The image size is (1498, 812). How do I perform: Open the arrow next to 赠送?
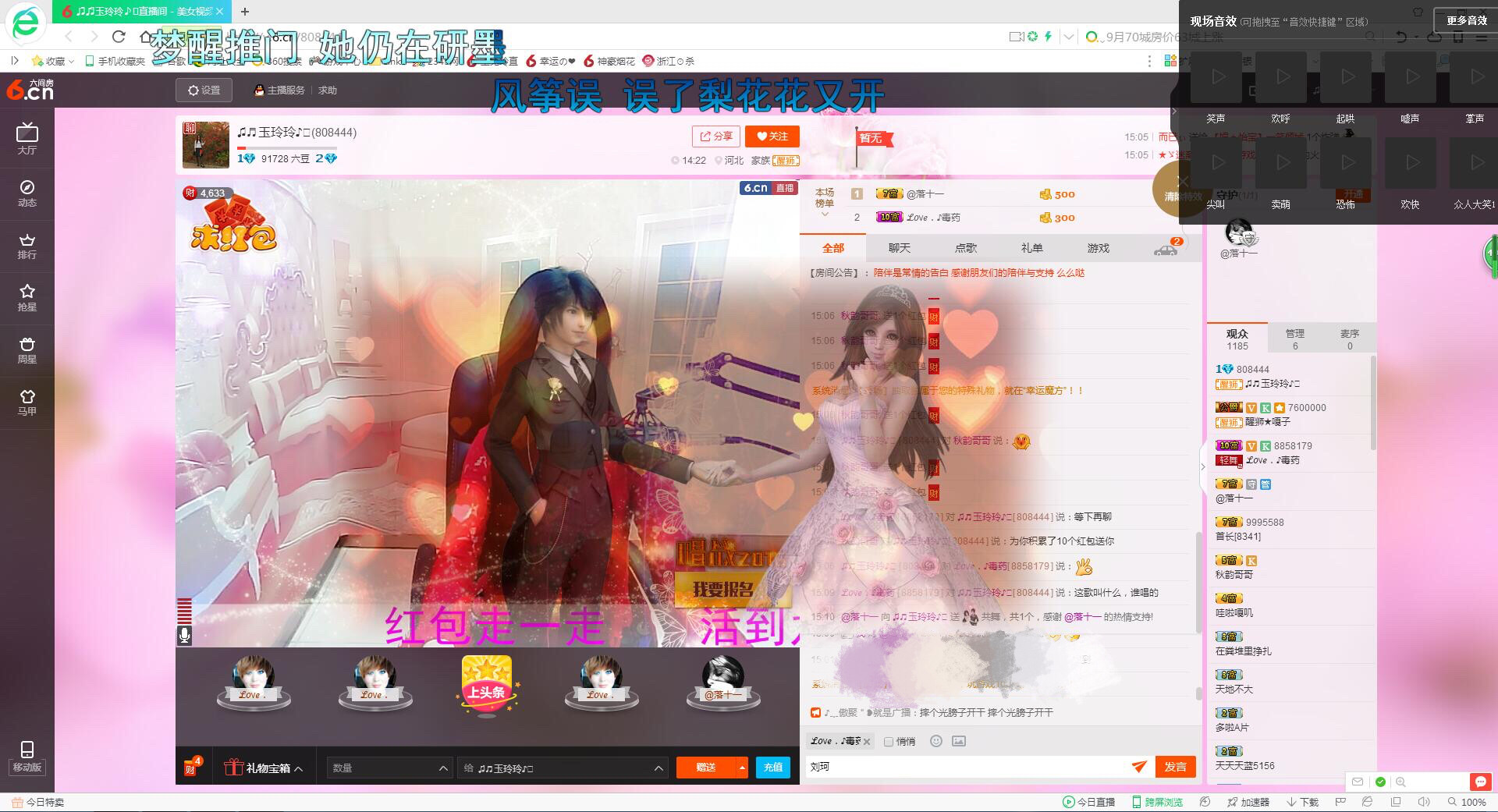(742, 768)
